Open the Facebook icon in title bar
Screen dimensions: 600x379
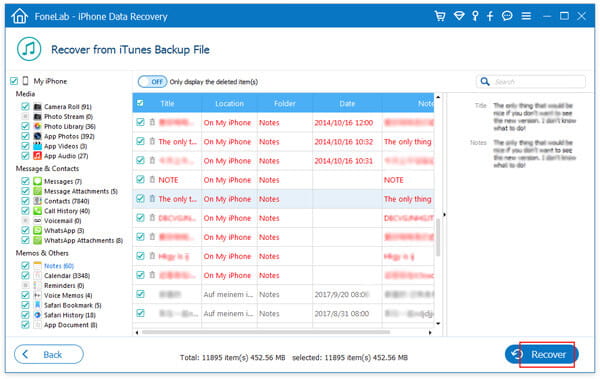pyautogui.click(x=490, y=16)
